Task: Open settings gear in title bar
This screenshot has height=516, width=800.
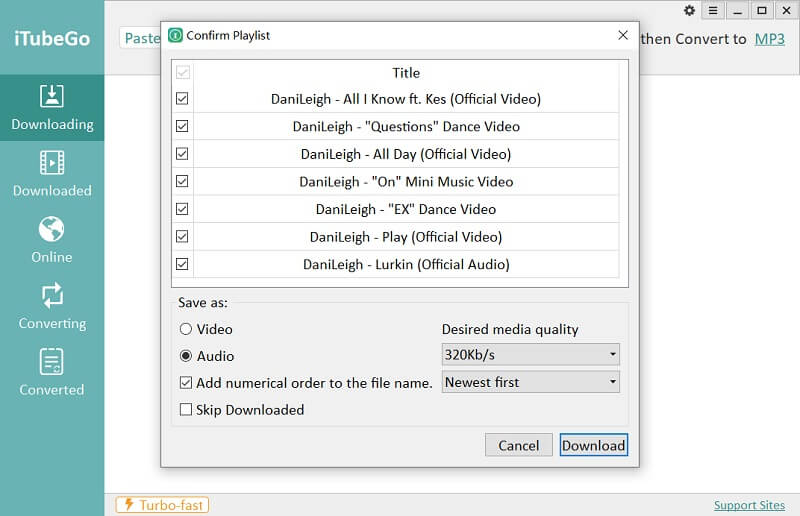Action: point(689,10)
